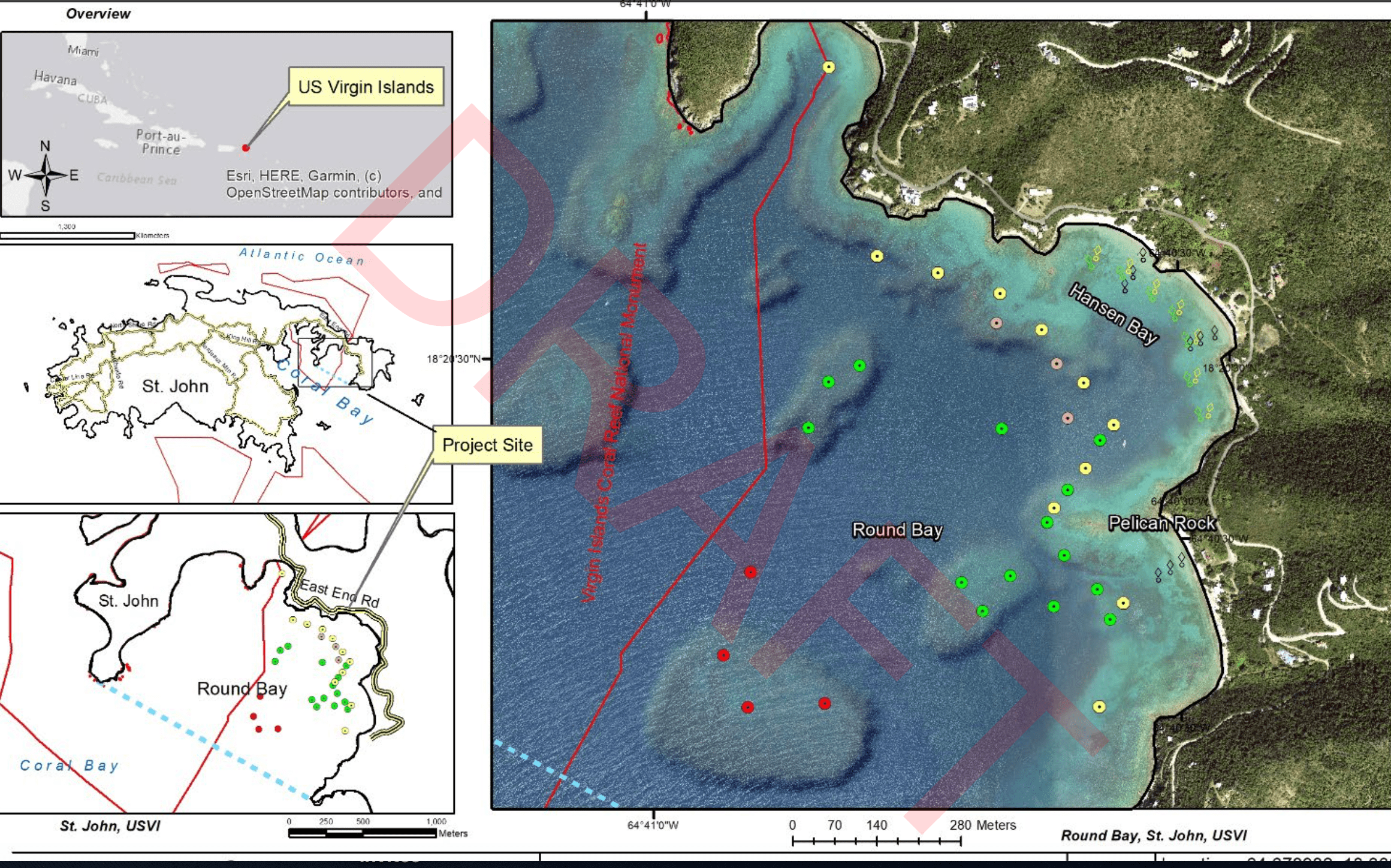
Task: Click the Virgin Islands Coral Reef National Monument label
Action: pos(614,423)
